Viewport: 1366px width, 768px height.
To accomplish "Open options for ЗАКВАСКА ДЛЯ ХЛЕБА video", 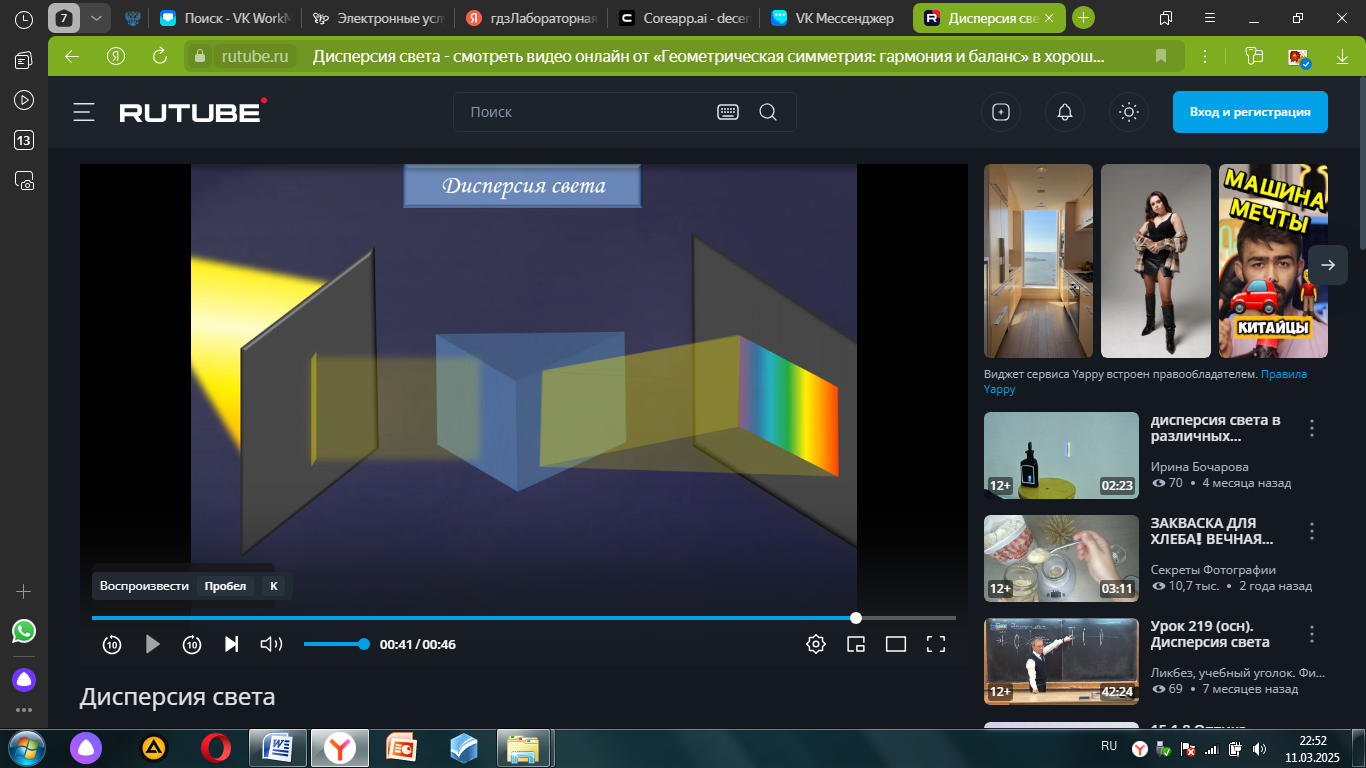I will (x=1312, y=531).
